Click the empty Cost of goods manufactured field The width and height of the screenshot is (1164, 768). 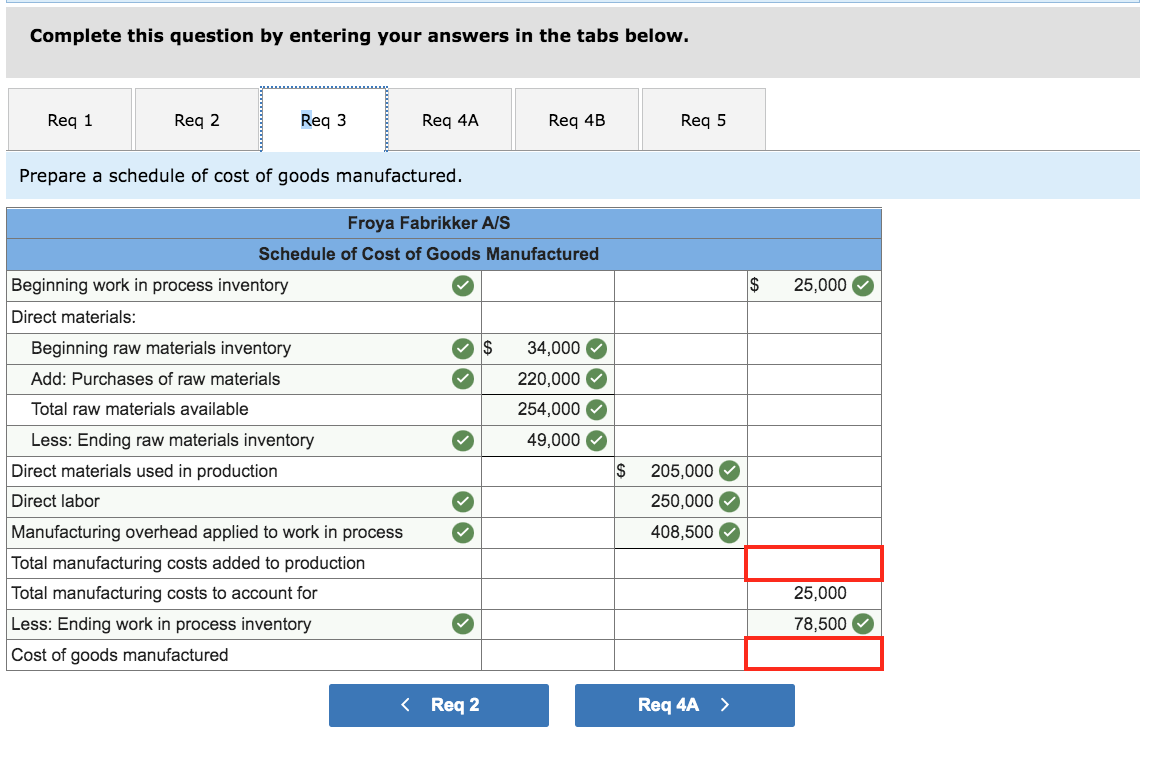[814, 654]
